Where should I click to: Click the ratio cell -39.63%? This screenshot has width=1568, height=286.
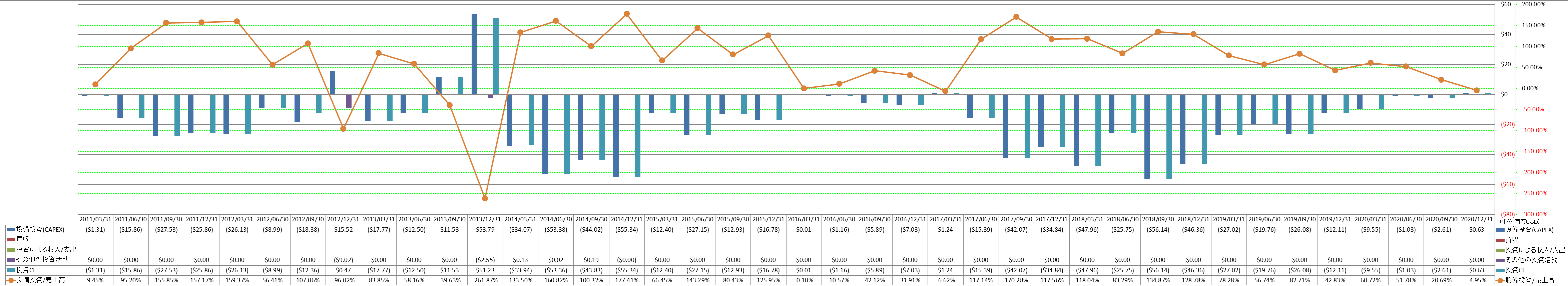click(449, 281)
